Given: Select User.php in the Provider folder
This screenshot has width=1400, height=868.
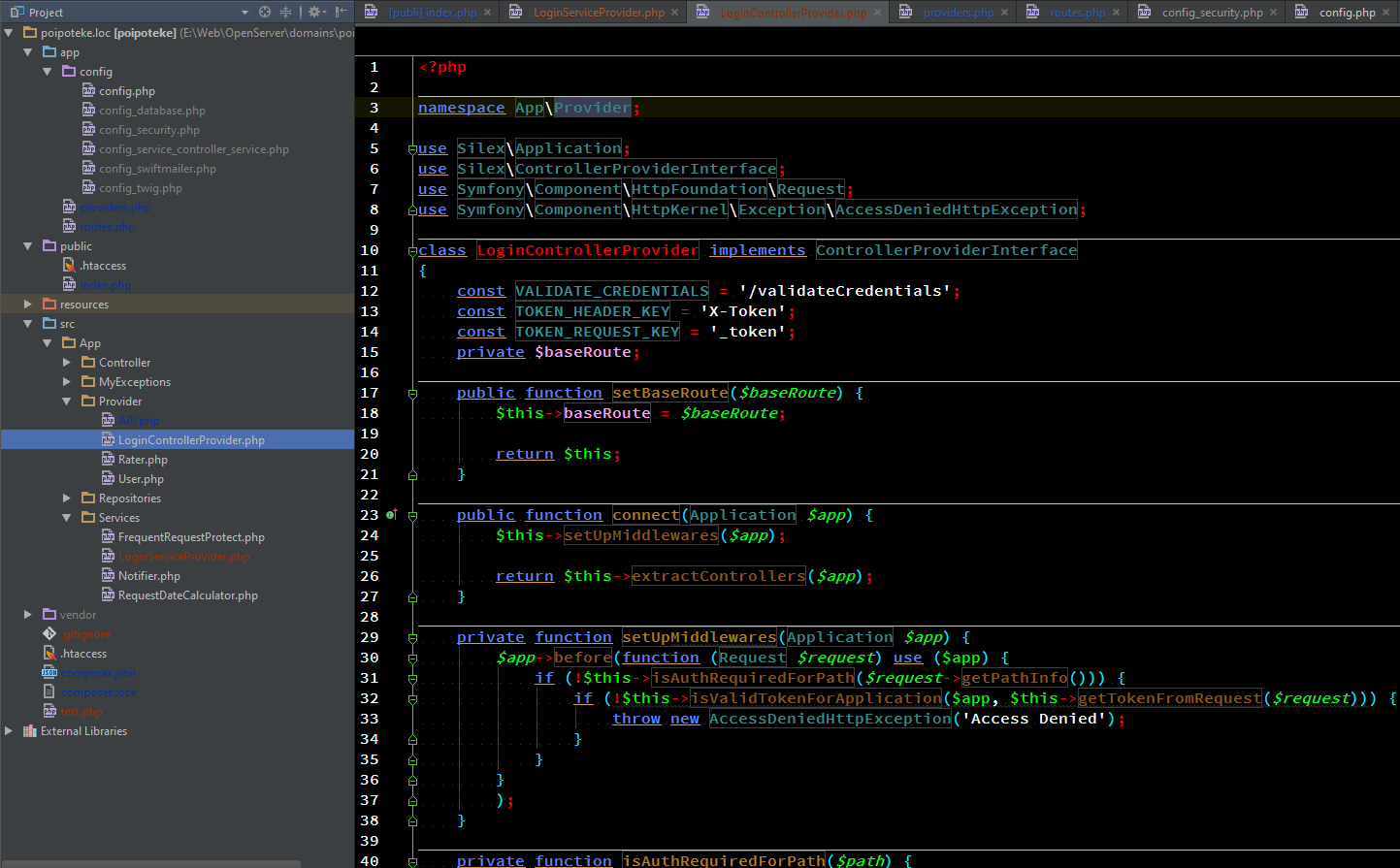Looking at the screenshot, I should (141, 478).
